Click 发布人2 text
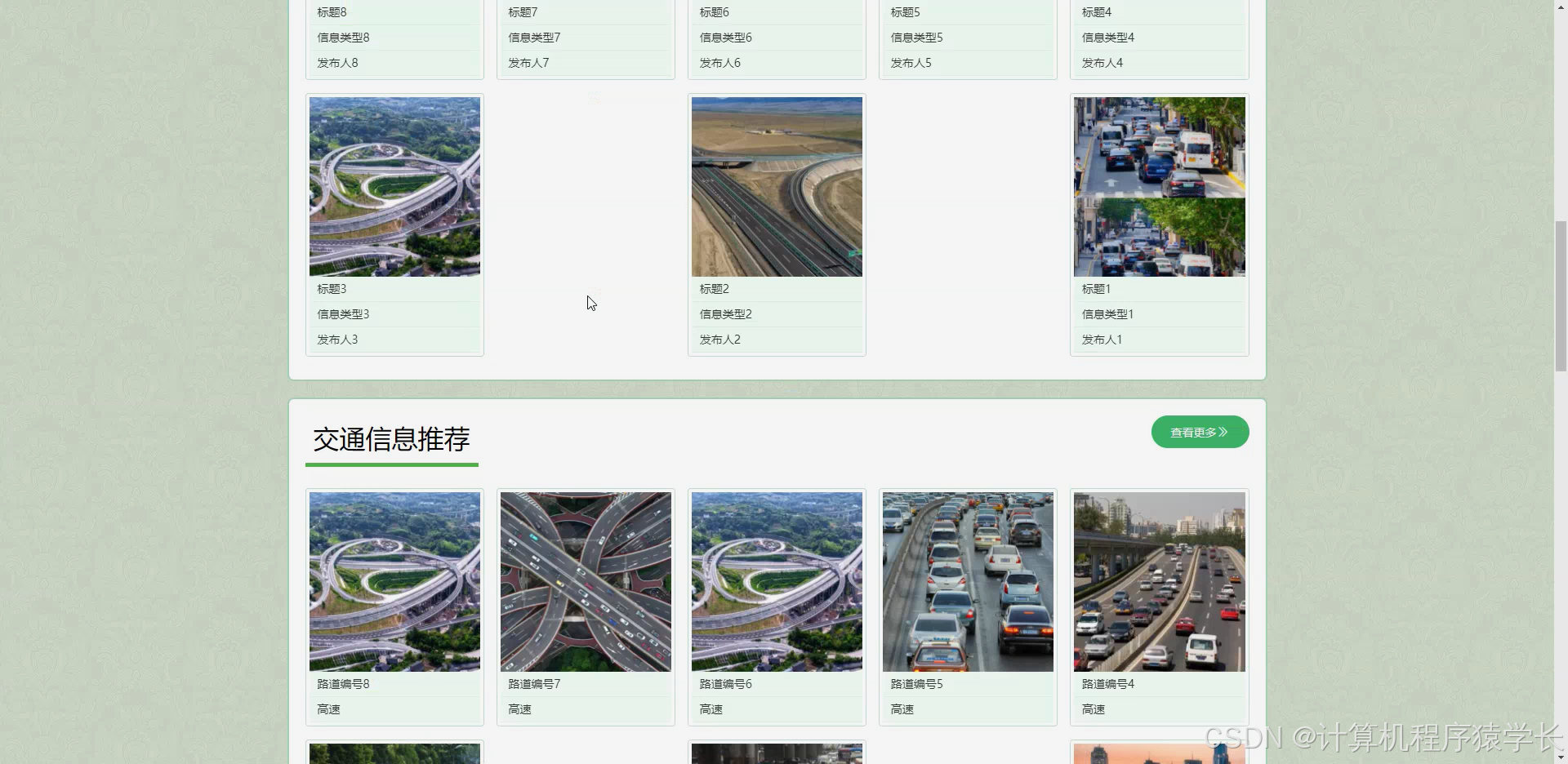 (719, 340)
